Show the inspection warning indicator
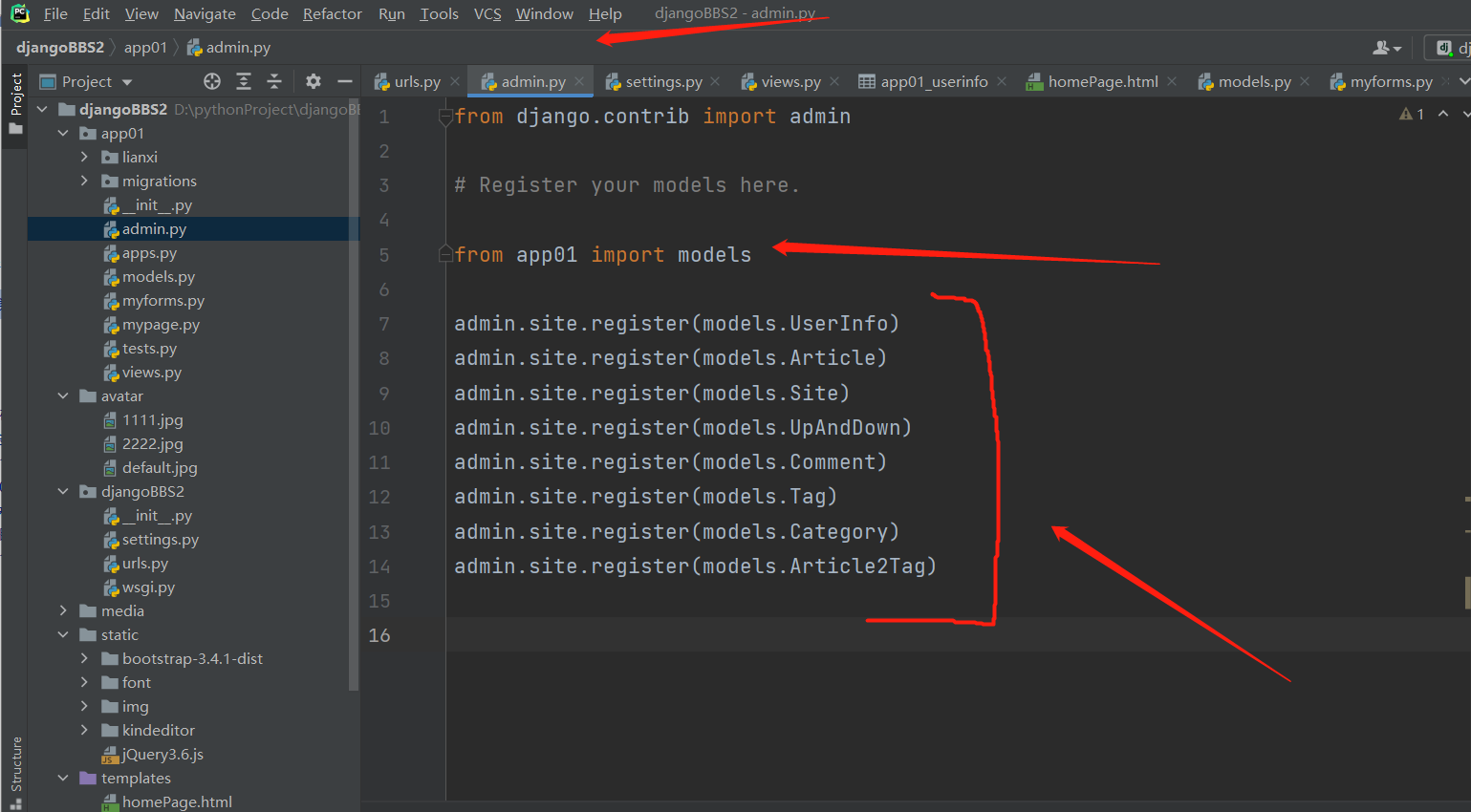 pyautogui.click(x=1412, y=115)
